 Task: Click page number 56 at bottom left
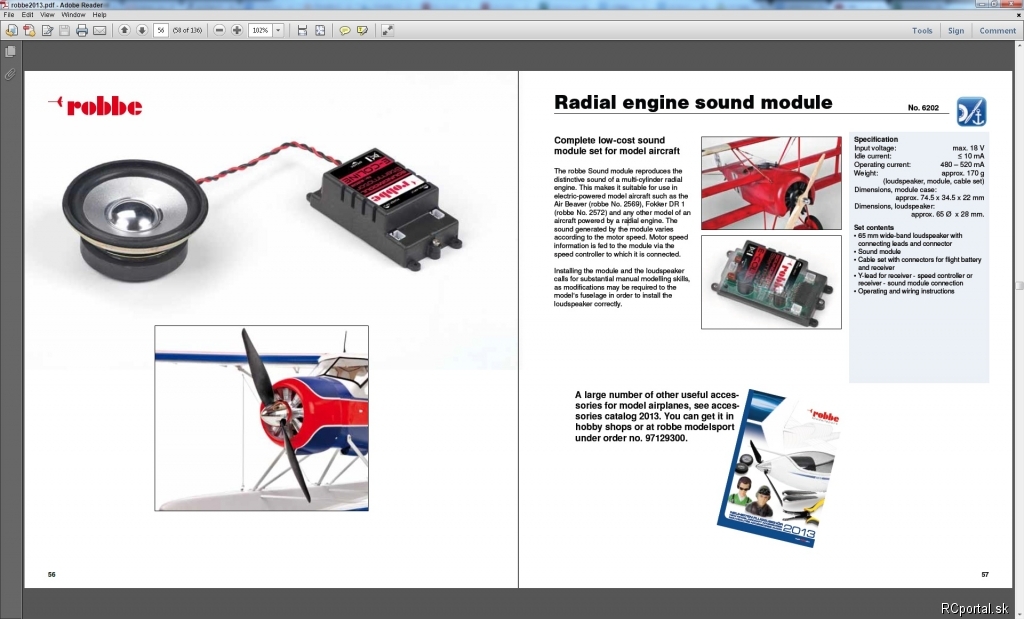(52, 575)
